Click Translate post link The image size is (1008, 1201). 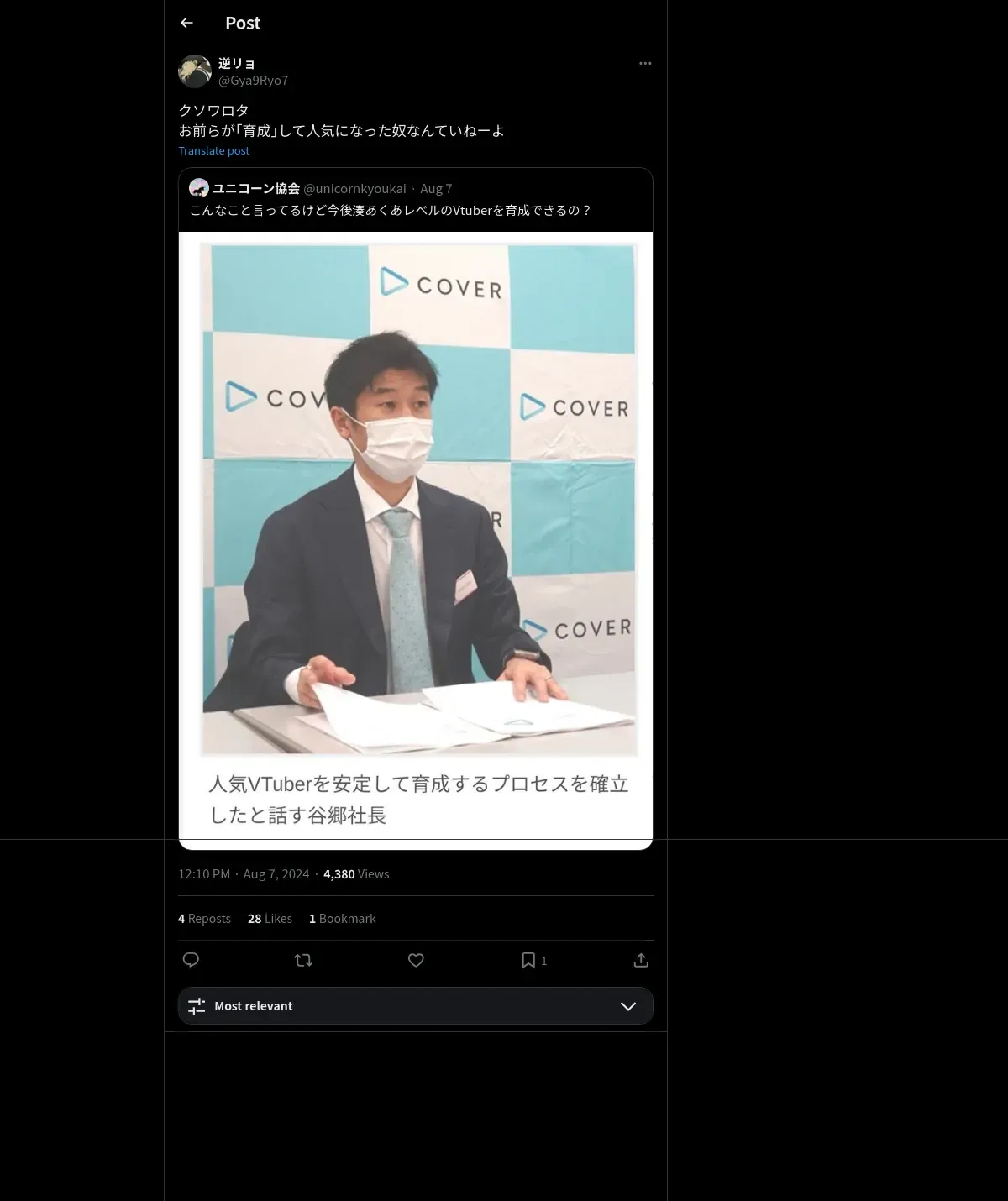pos(214,150)
